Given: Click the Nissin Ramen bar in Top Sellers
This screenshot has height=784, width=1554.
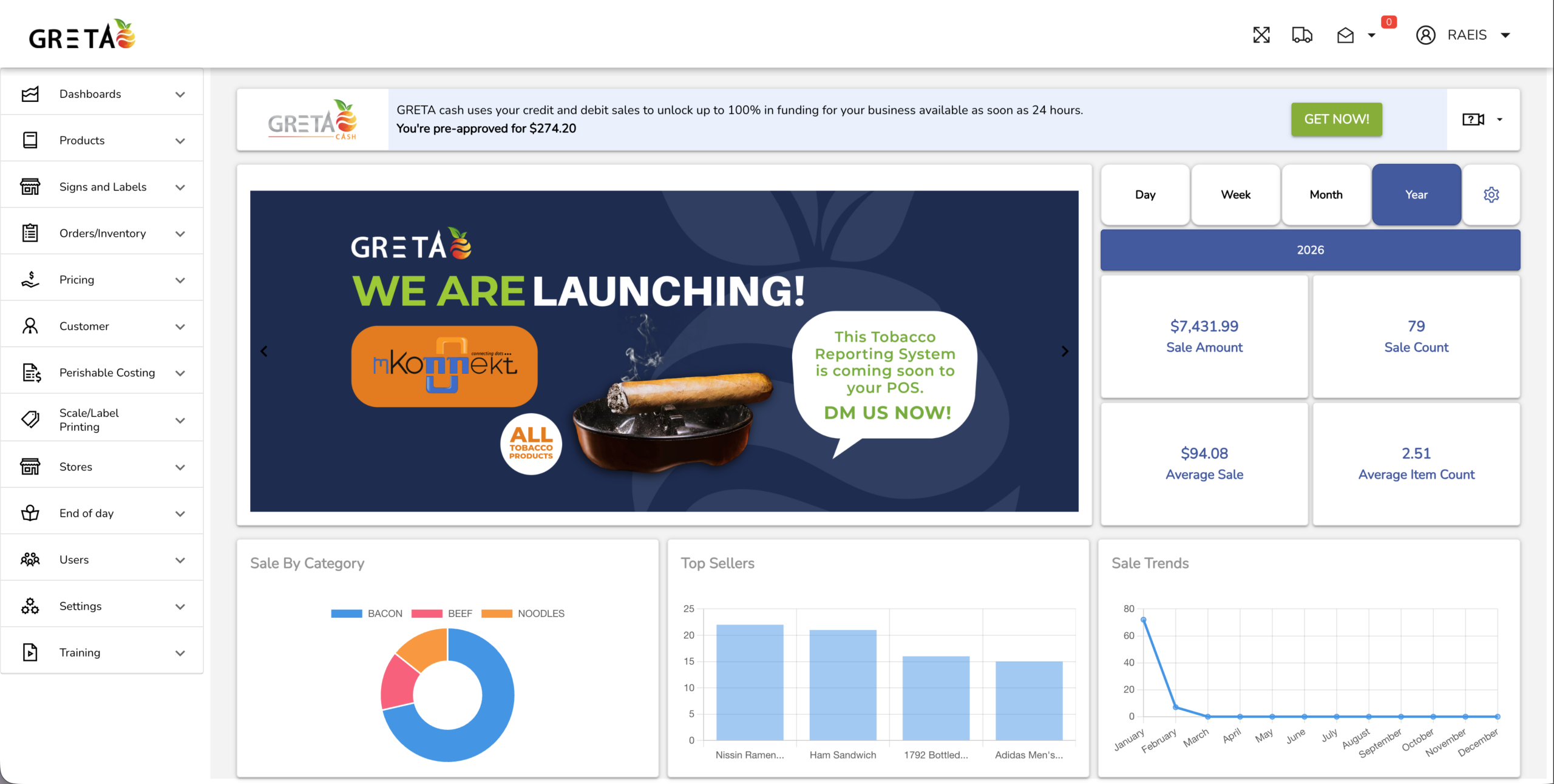Looking at the screenshot, I should pyautogui.click(x=750, y=682).
